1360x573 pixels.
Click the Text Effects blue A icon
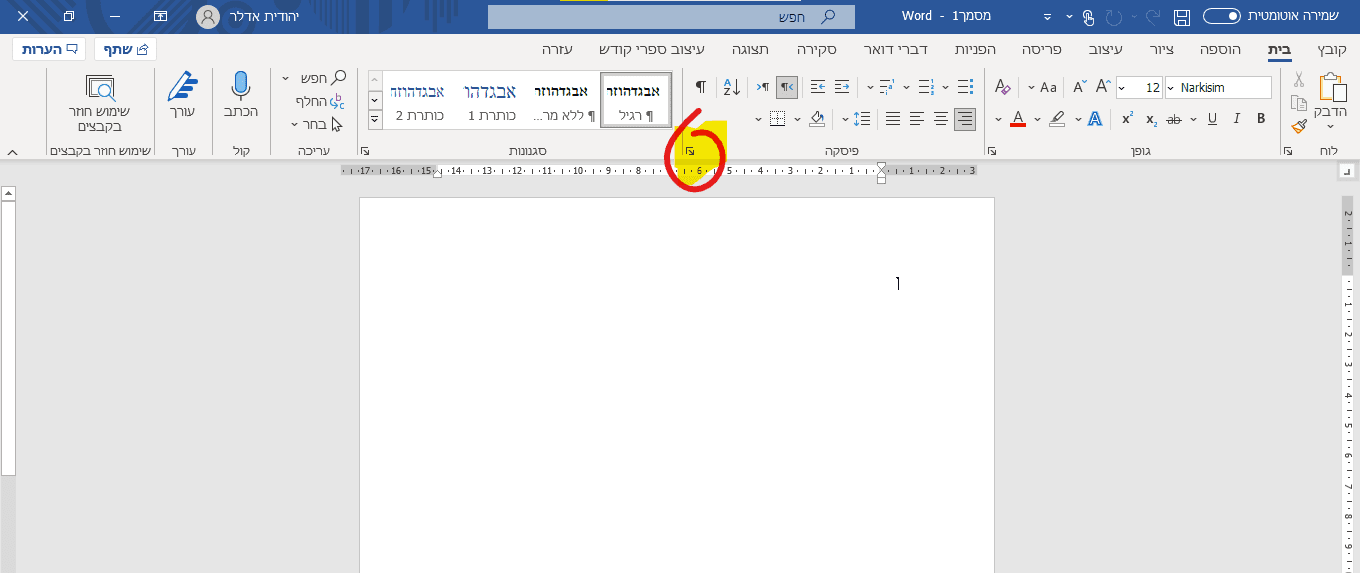1094,119
